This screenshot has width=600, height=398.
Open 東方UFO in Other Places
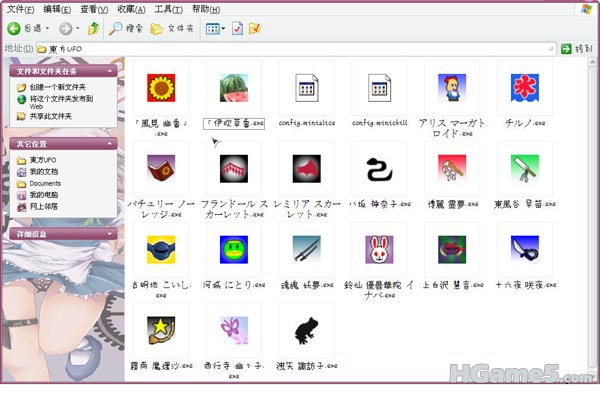pyautogui.click(x=43, y=160)
